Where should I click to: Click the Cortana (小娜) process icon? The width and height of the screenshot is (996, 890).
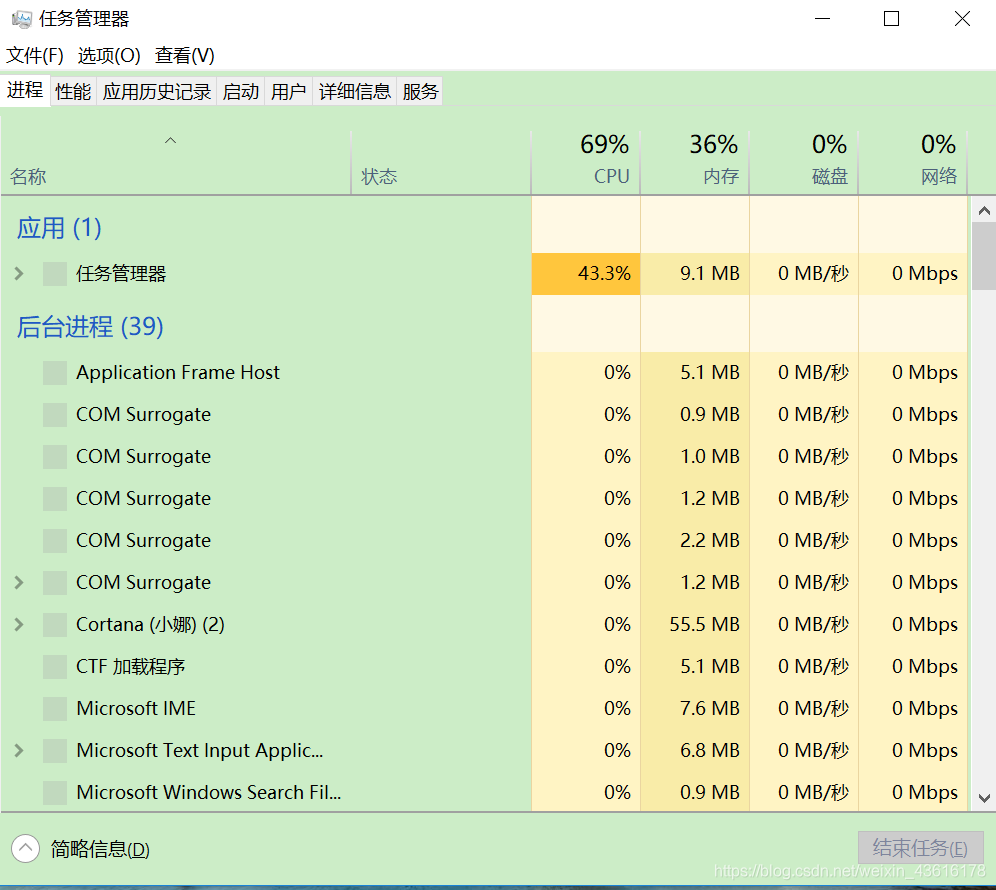click(x=55, y=624)
